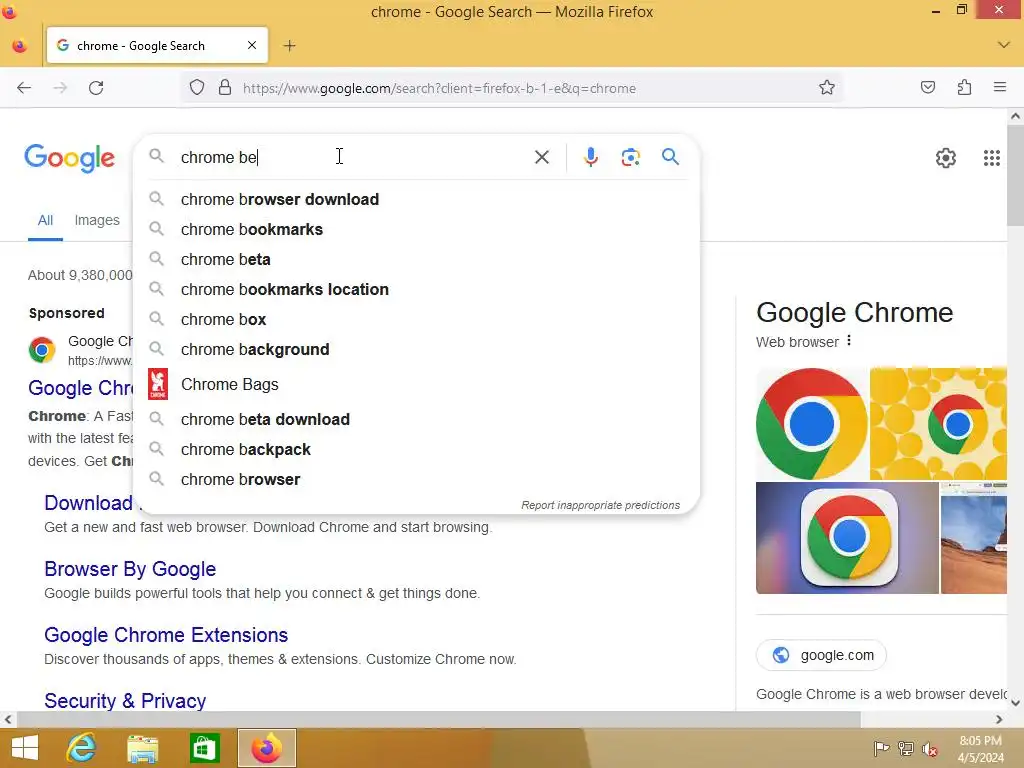Open the more options dots beside Web browser
This screenshot has height=768, width=1024.
(x=849, y=341)
